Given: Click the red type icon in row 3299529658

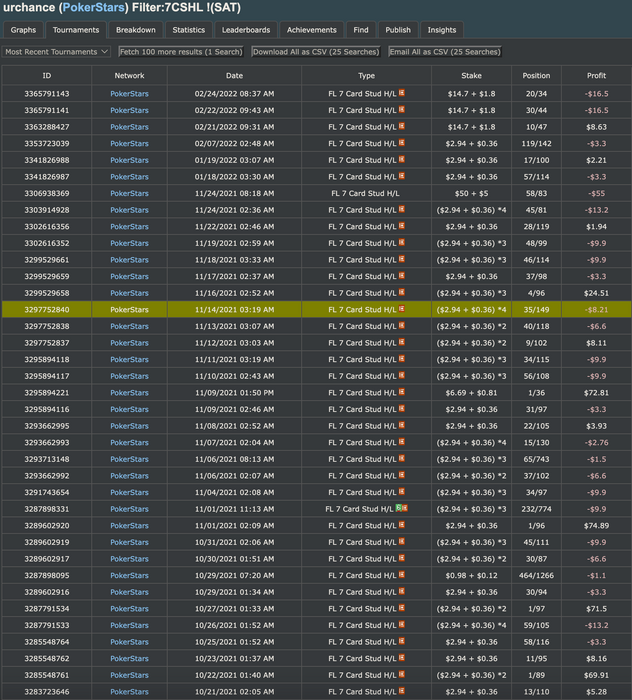Looking at the screenshot, I should coord(402,292).
